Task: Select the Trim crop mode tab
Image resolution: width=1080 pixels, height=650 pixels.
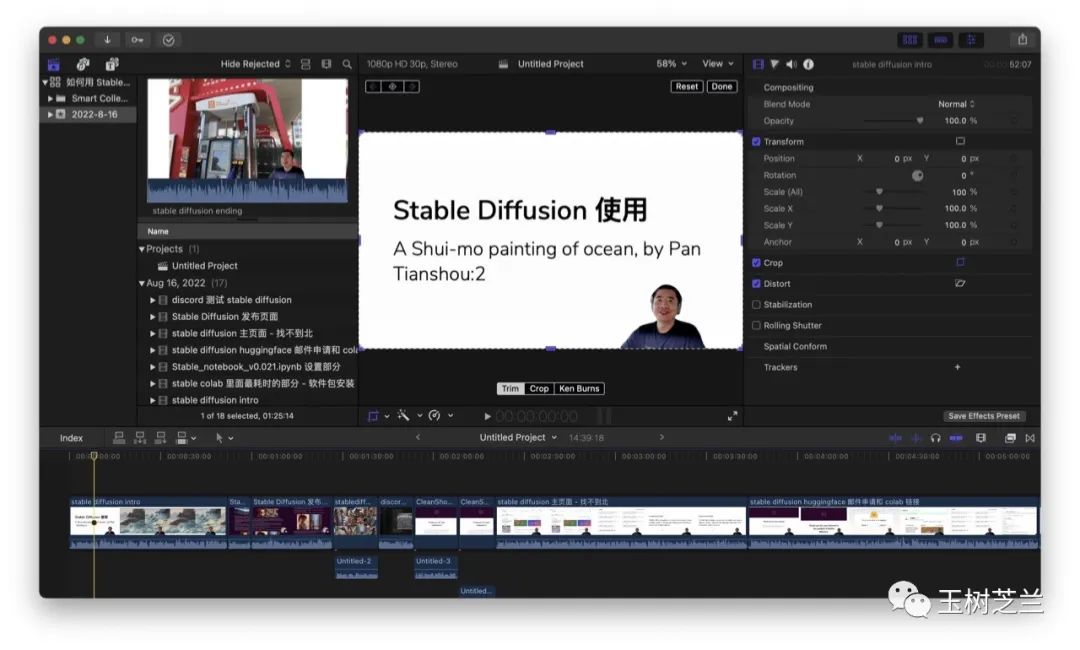Action: pos(510,388)
